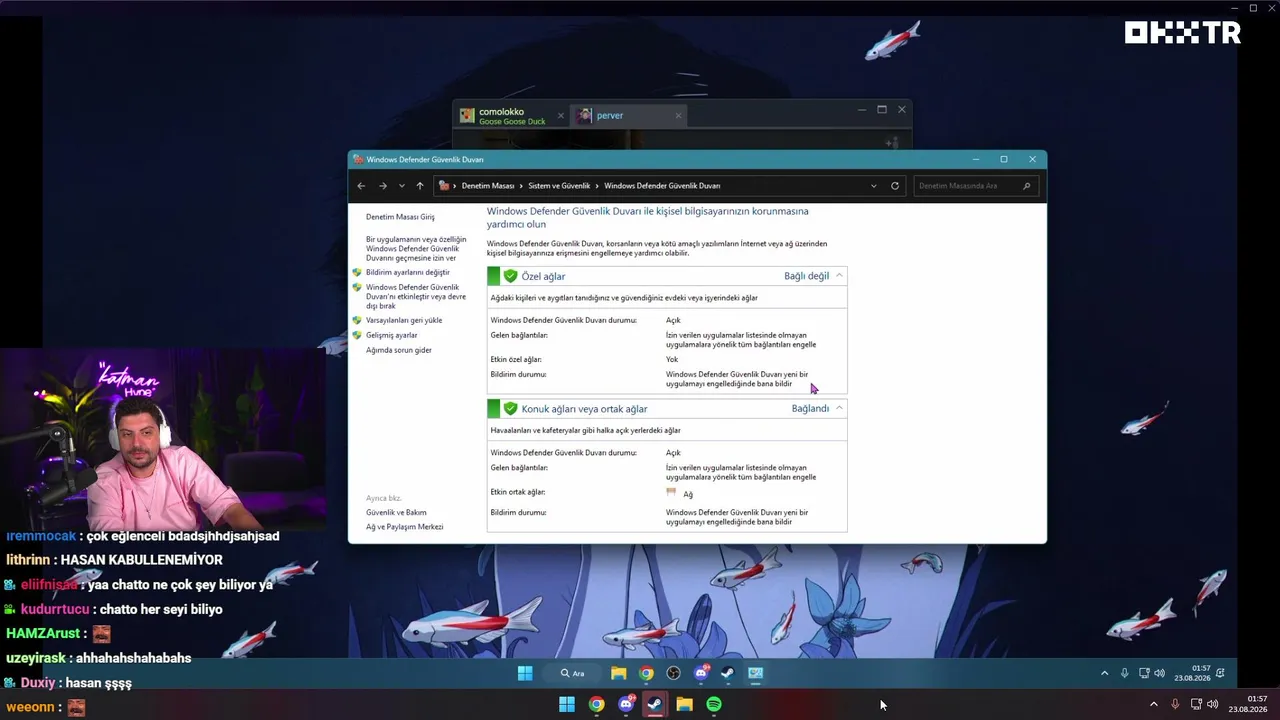Select the Sistem ve Güvenlik breadcrumb
Viewport: 1280px width, 720px height.
click(560, 186)
